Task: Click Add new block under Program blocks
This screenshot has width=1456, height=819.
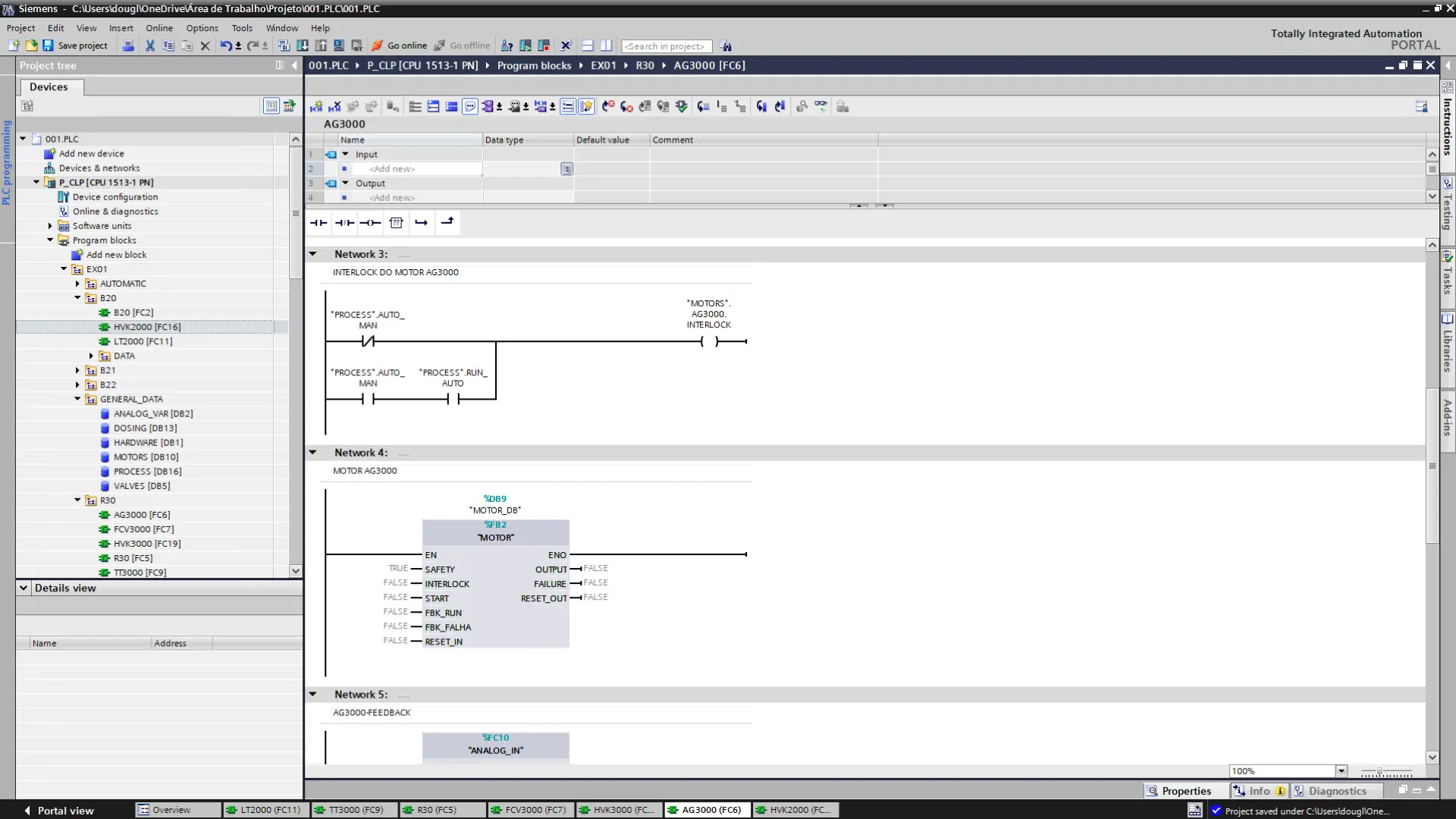Action: tap(117, 254)
